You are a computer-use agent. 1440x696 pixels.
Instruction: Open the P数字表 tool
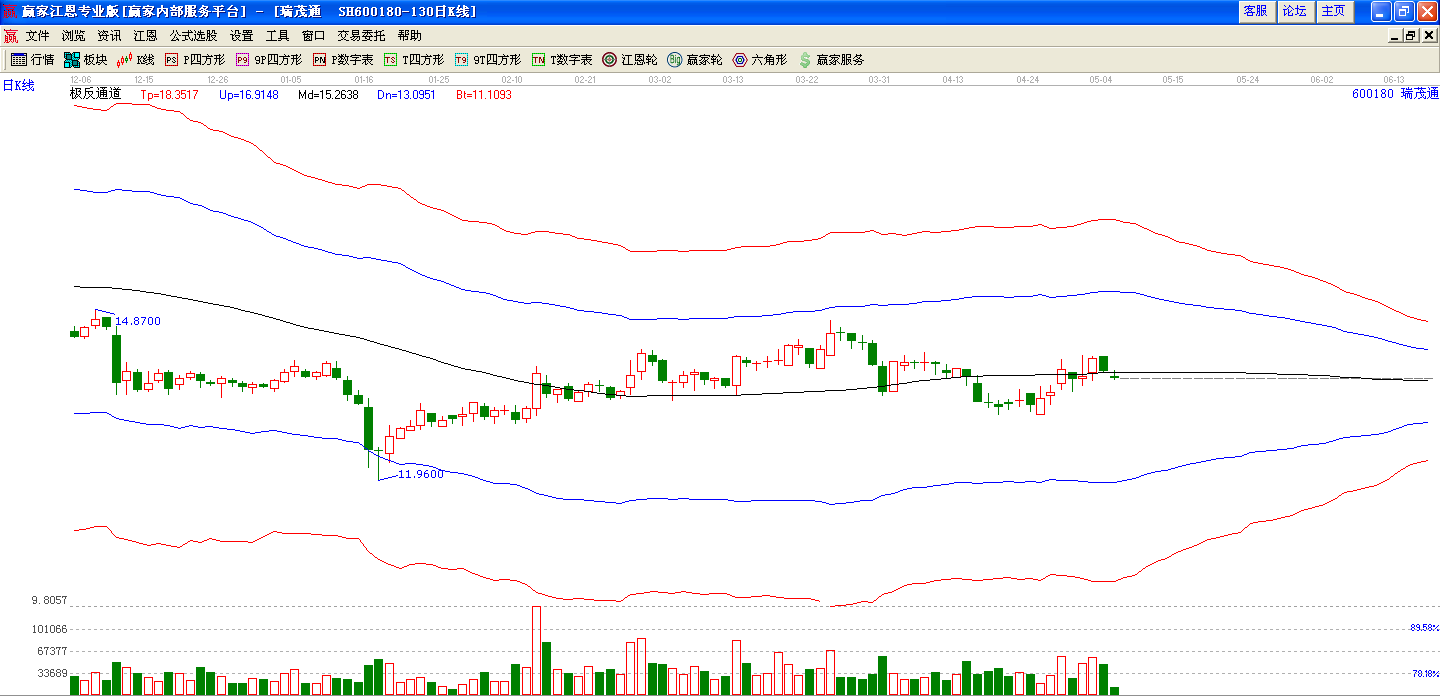(343, 60)
